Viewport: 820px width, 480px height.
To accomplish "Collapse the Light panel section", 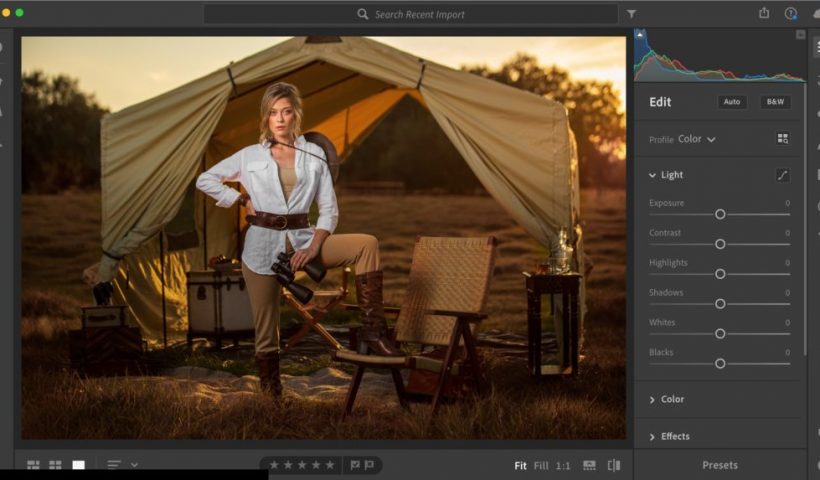I will (653, 175).
